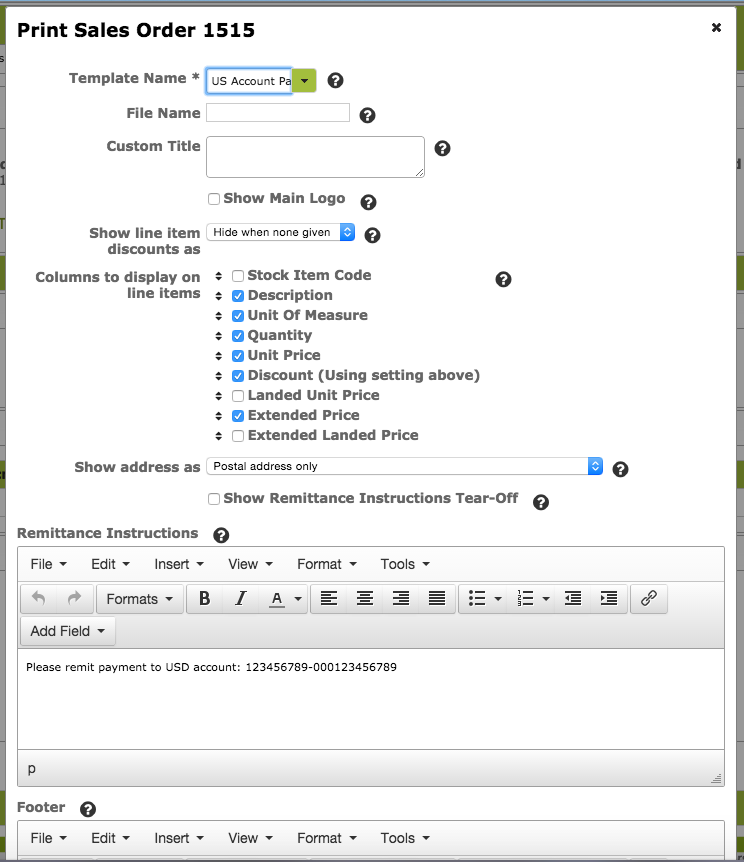Enable Show Remittance Instructions Tear-Off
Viewport: 744px width, 862px height.
tap(214, 499)
